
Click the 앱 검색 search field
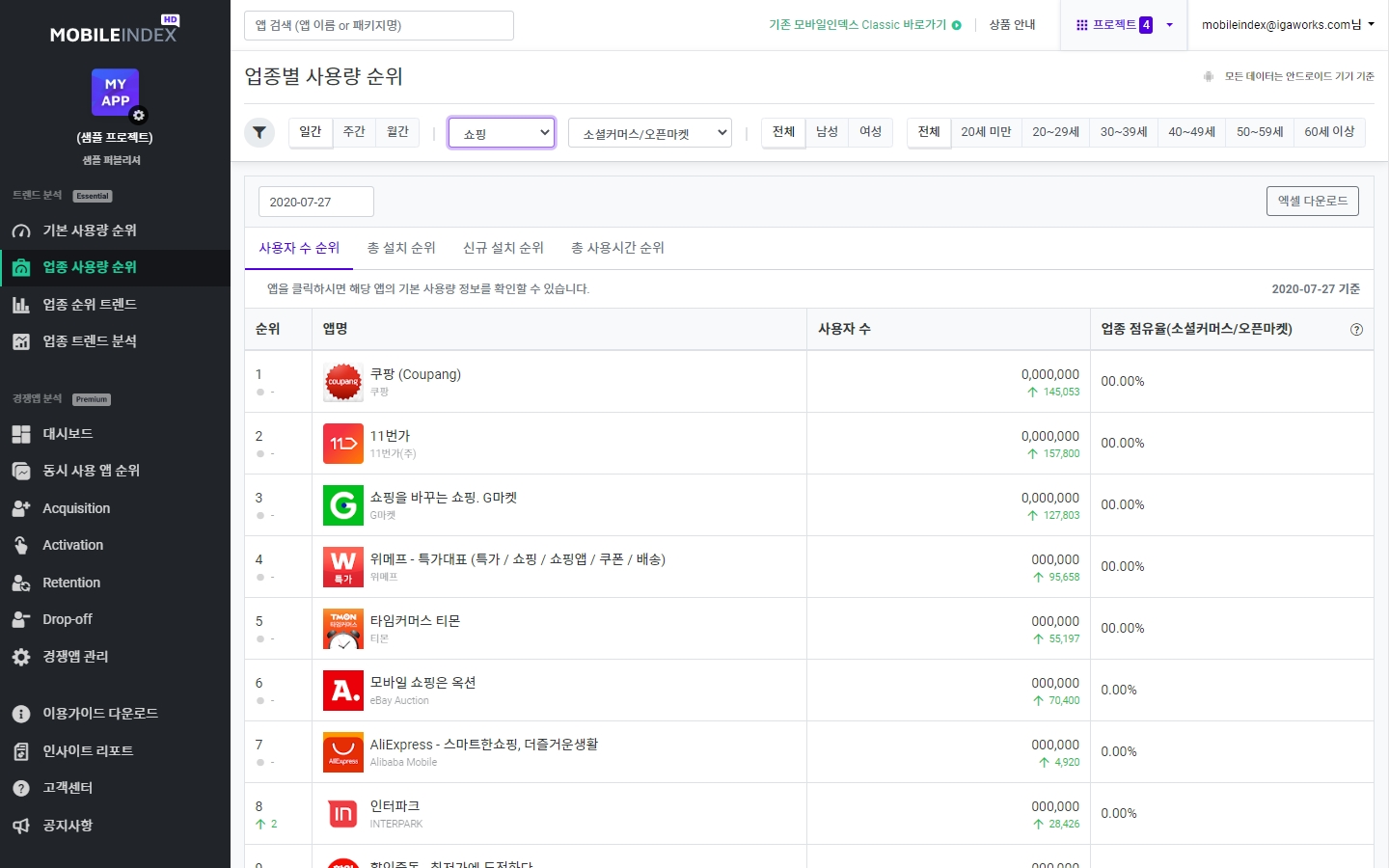(379, 25)
